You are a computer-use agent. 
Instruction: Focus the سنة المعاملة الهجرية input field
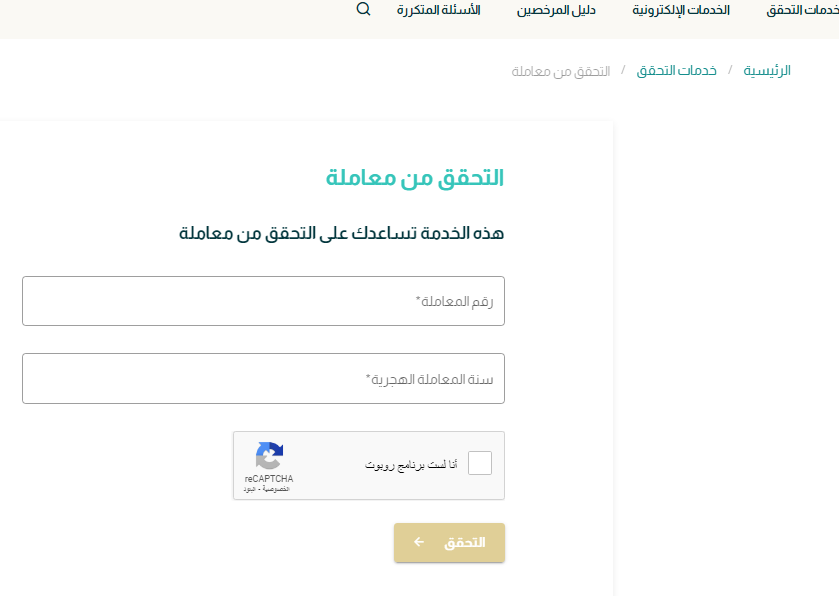point(263,378)
